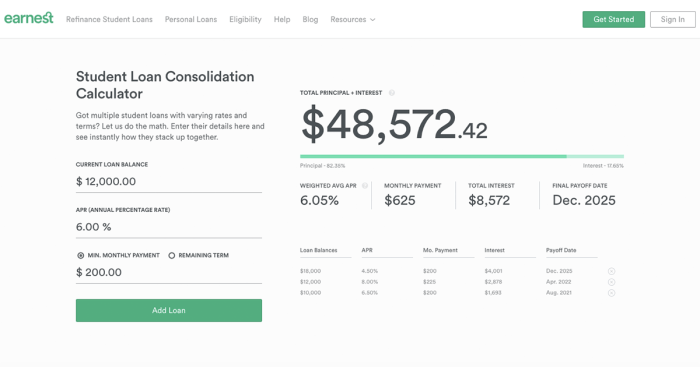Expand the Resources dropdown menu
Image resolution: width=700 pixels, height=367 pixels.
(x=353, y=20)
